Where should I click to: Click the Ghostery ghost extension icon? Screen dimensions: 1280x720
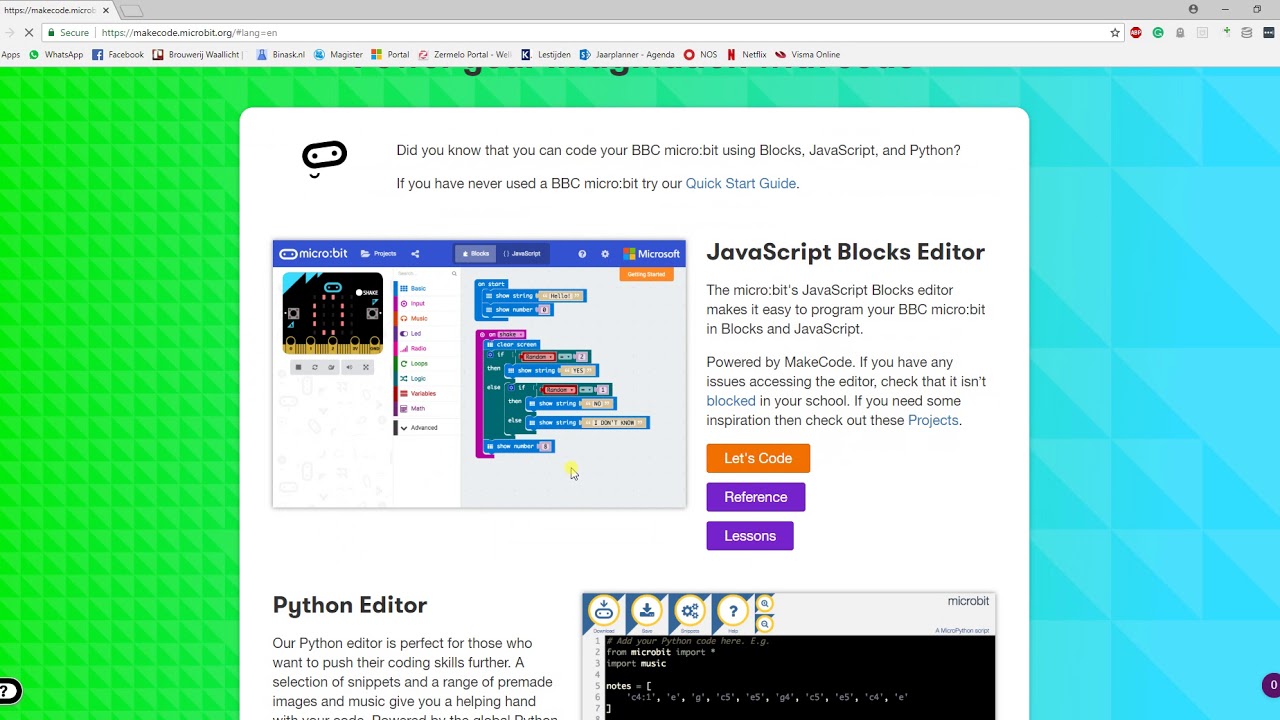click(x=1180, y=33)
